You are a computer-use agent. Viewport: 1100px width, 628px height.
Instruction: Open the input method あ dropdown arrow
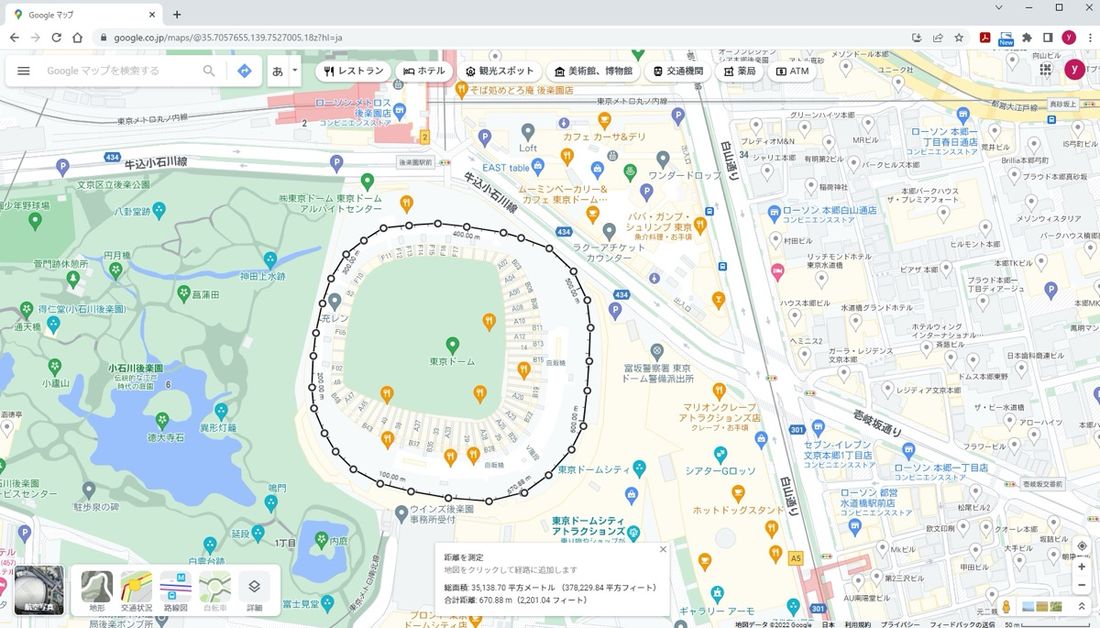click(x=295, y=71)
